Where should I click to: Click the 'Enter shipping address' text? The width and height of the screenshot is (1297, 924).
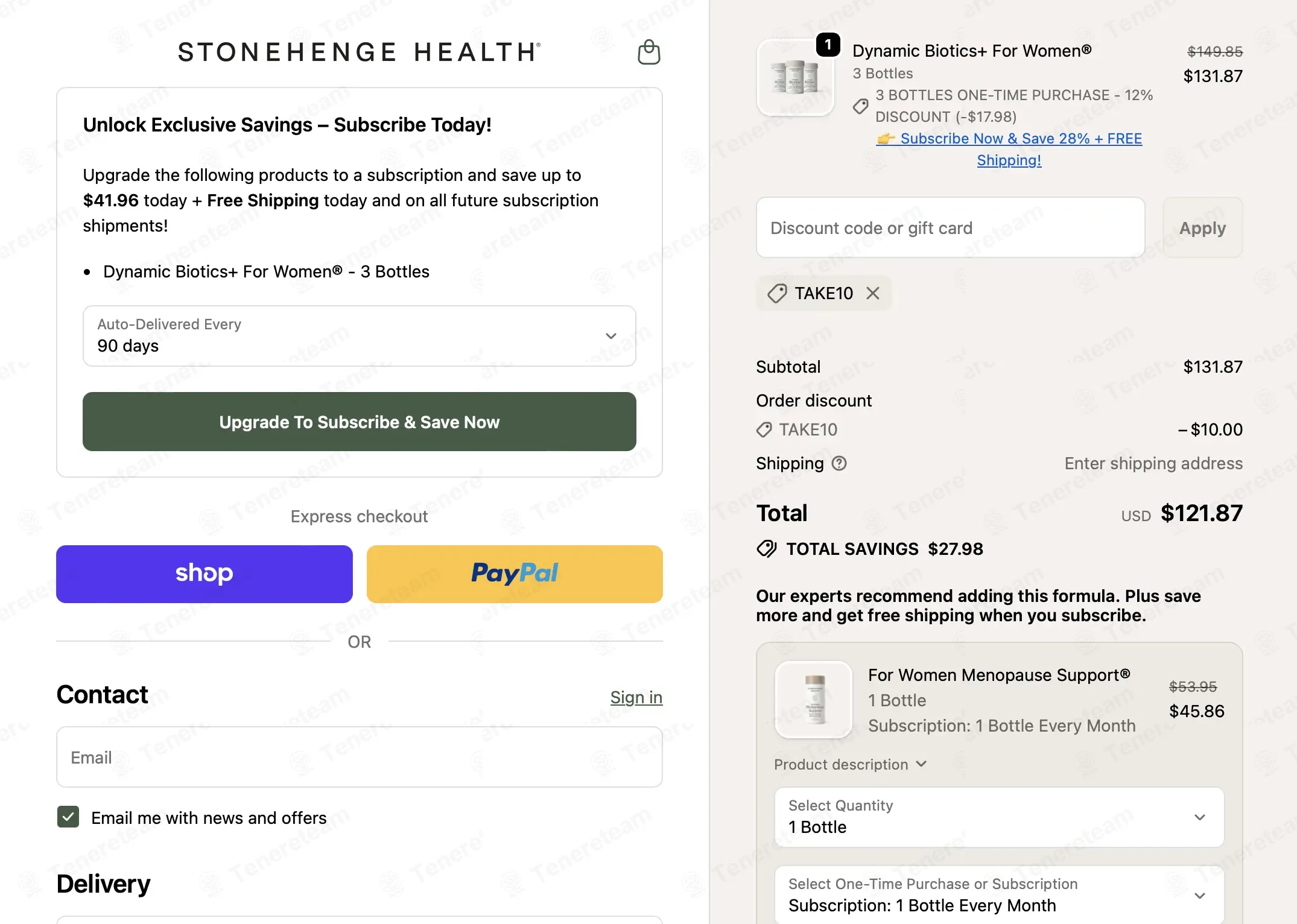coord(1153,463)
